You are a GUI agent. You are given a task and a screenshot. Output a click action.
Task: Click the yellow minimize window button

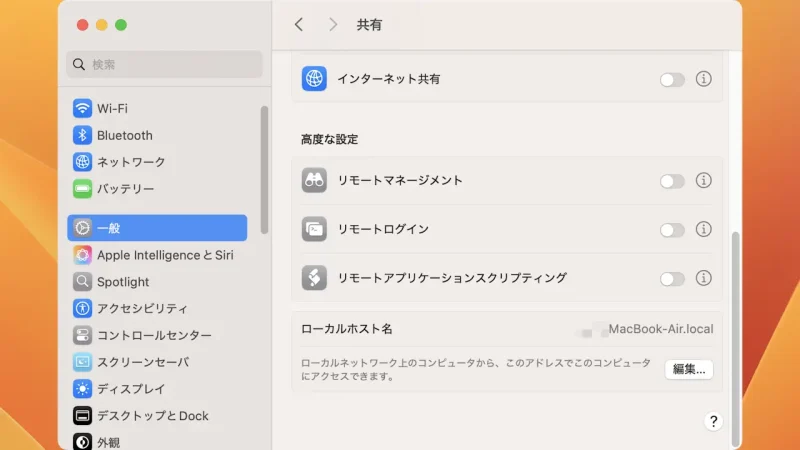pyautogui.click(x=102, y=24)
